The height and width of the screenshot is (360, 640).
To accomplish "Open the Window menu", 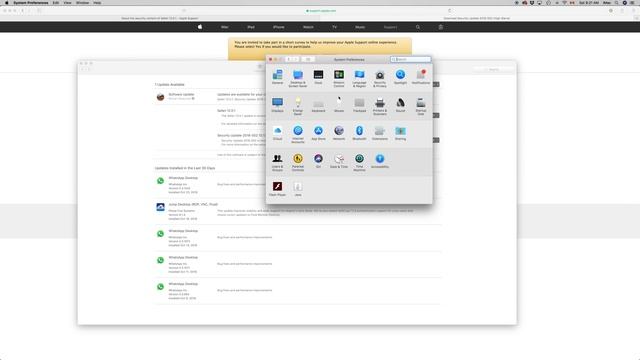I will [82, 3].
